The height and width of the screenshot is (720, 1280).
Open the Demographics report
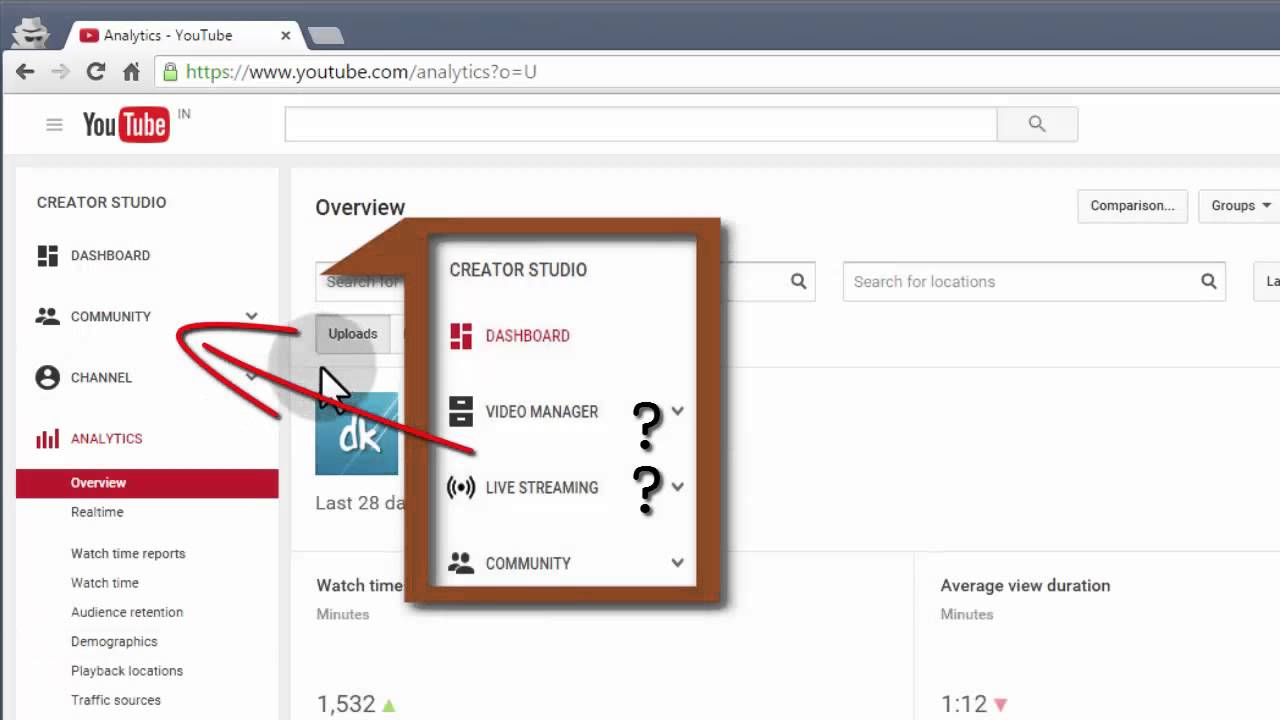(x=114, y=642)
